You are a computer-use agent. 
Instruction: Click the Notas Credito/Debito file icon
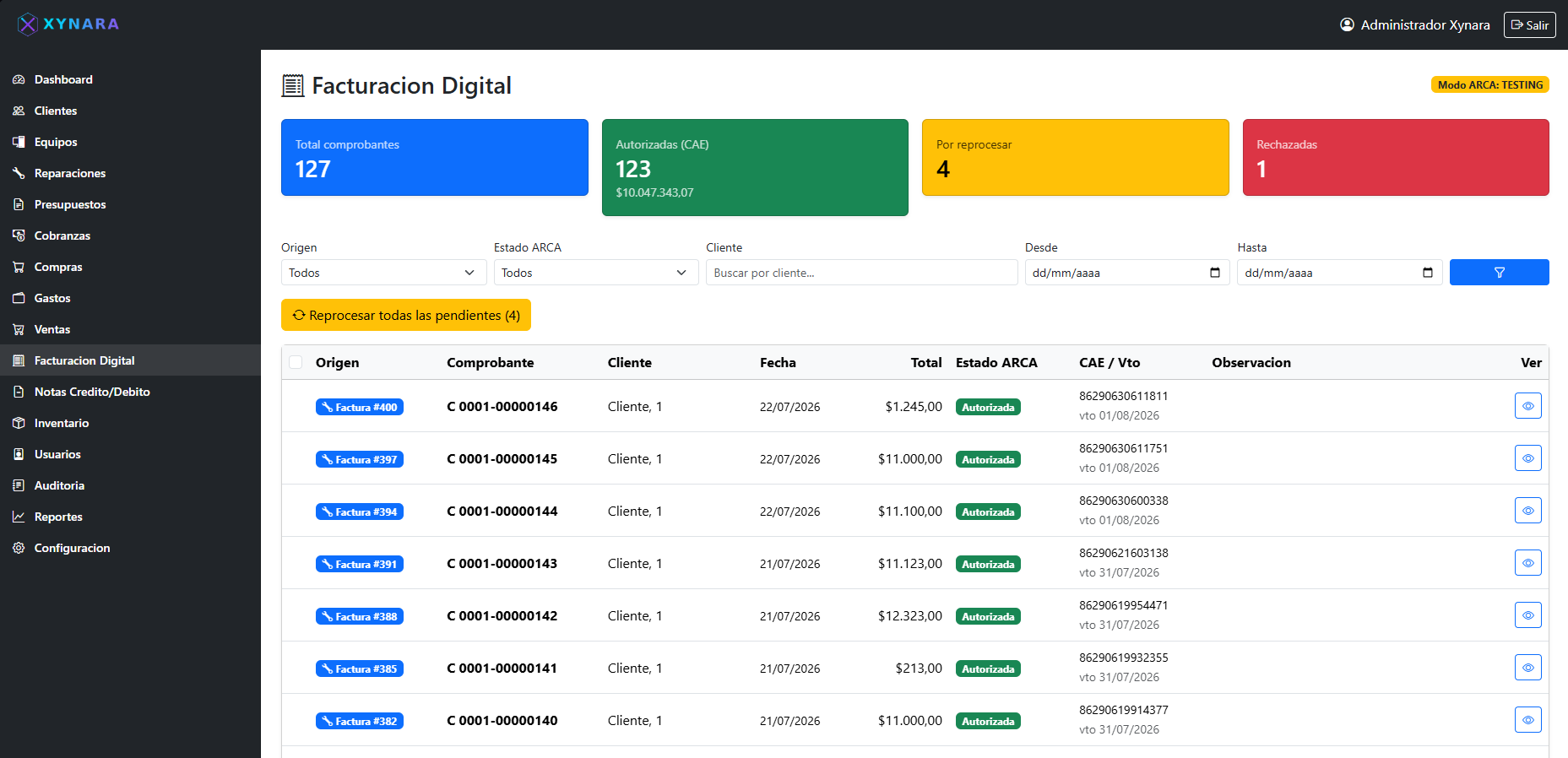19,392
